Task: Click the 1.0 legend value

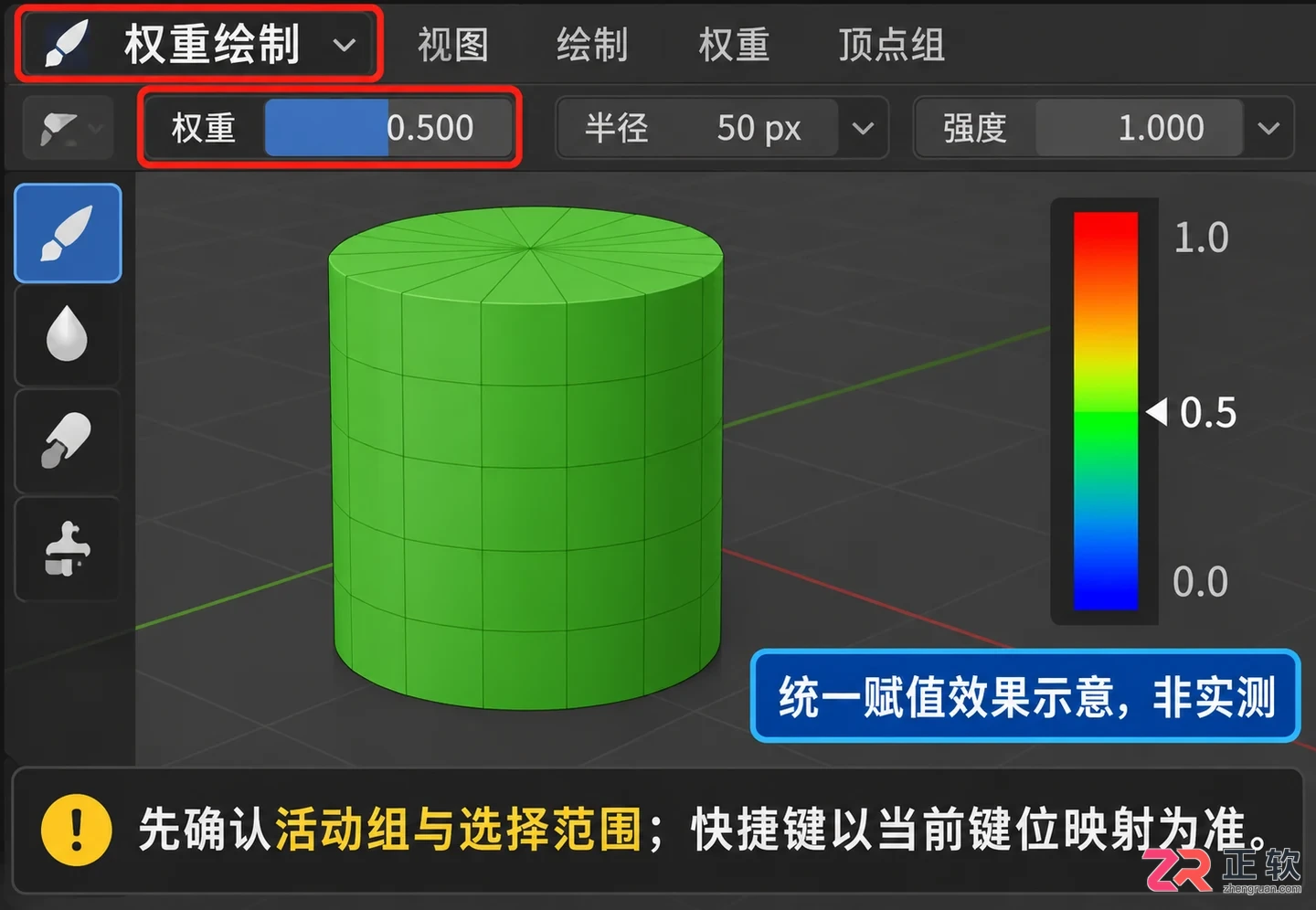Action: (x=1201, y=238)
